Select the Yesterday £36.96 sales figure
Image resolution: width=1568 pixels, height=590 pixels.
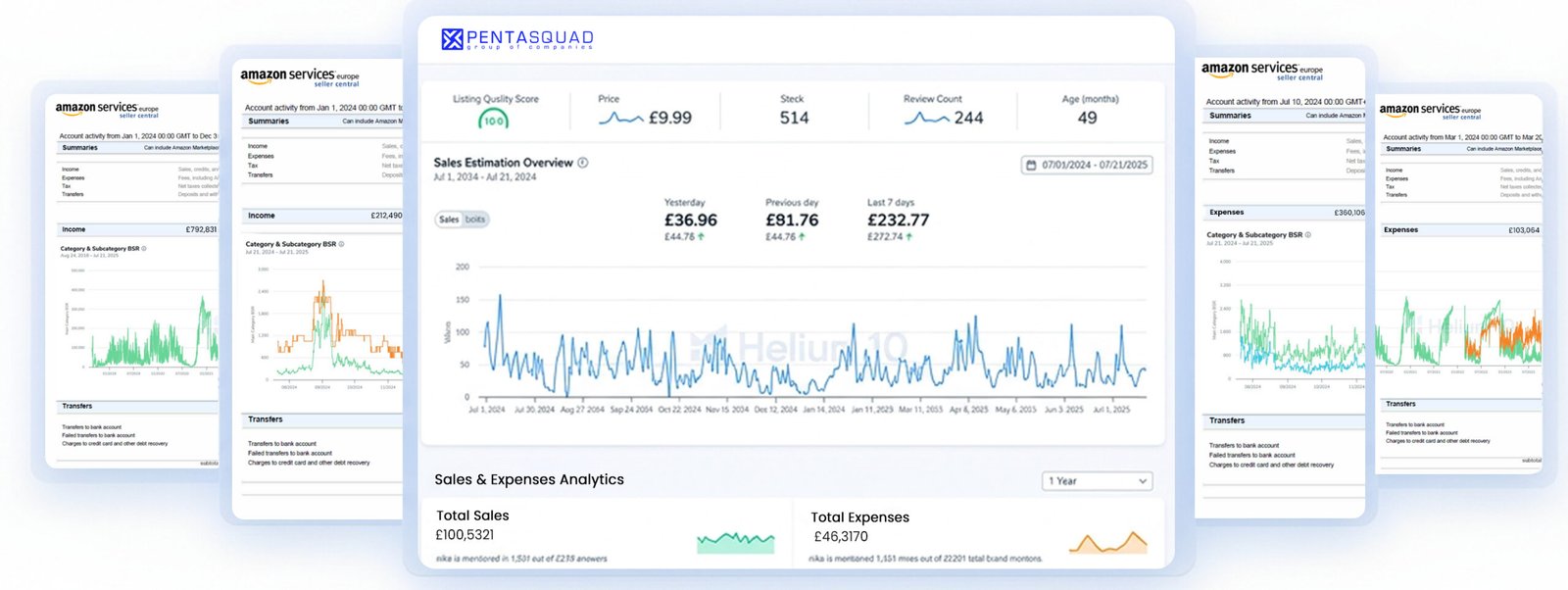point(690,221)
